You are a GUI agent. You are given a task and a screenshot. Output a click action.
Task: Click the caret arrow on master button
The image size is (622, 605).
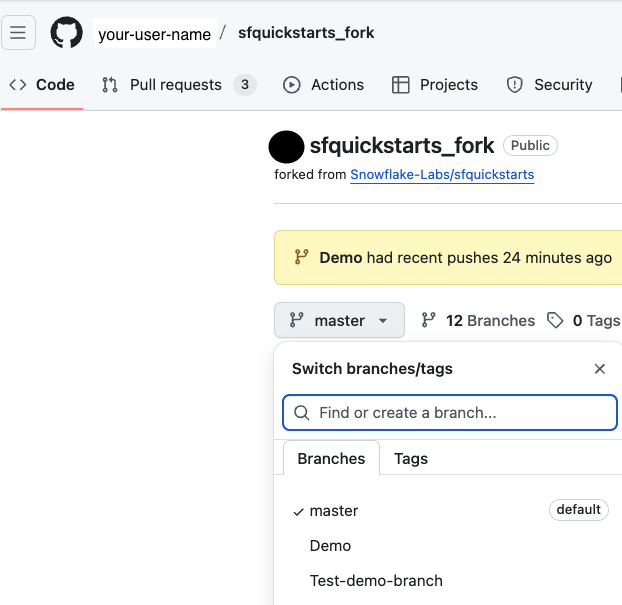[383, 321]
